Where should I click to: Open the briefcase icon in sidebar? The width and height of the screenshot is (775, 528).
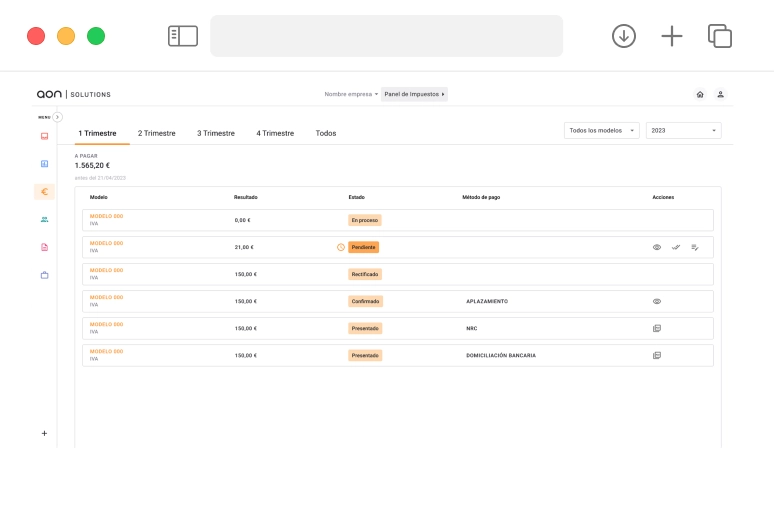[x=44, y=274]
